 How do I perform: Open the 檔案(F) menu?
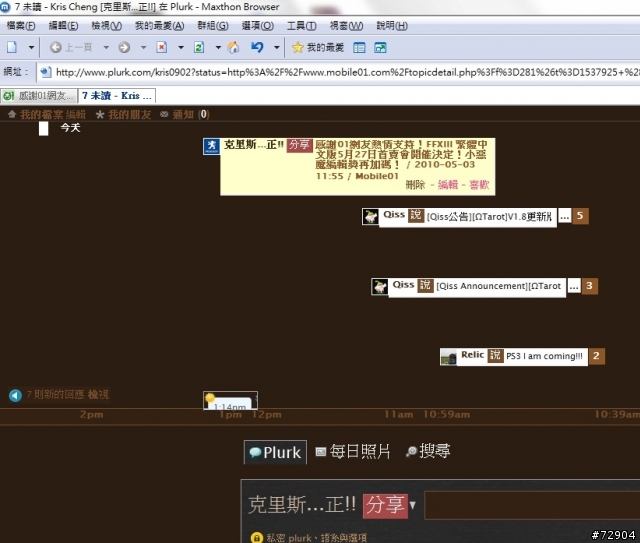tap(21, 26)
